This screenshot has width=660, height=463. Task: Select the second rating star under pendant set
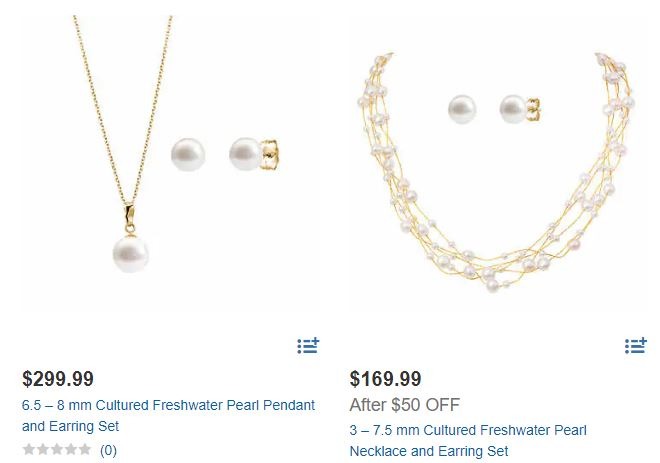coord(43,450)
